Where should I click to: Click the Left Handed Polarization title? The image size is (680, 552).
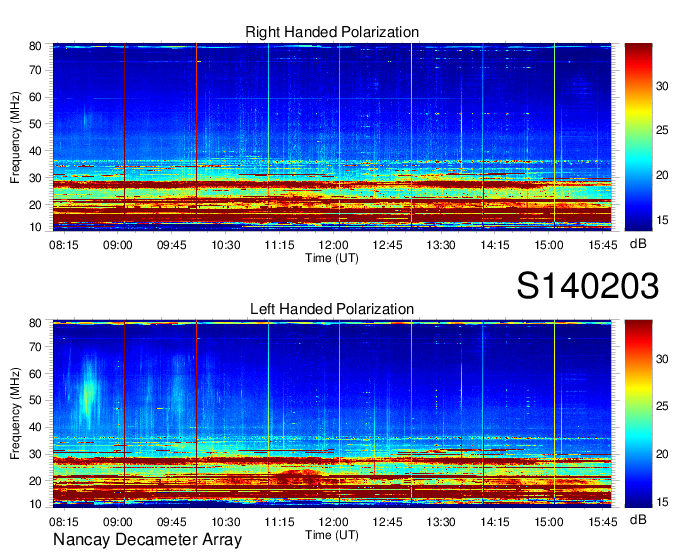tap(332, 309)
